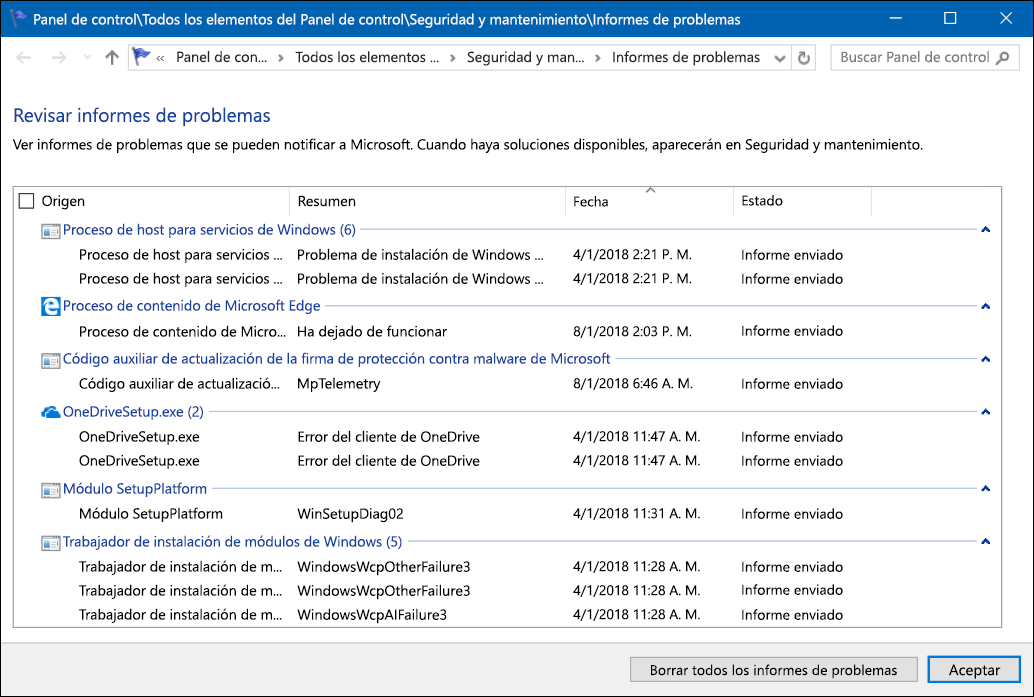
Task: Click the refresh icon in the address bar
Action: [x=804, y=57]
